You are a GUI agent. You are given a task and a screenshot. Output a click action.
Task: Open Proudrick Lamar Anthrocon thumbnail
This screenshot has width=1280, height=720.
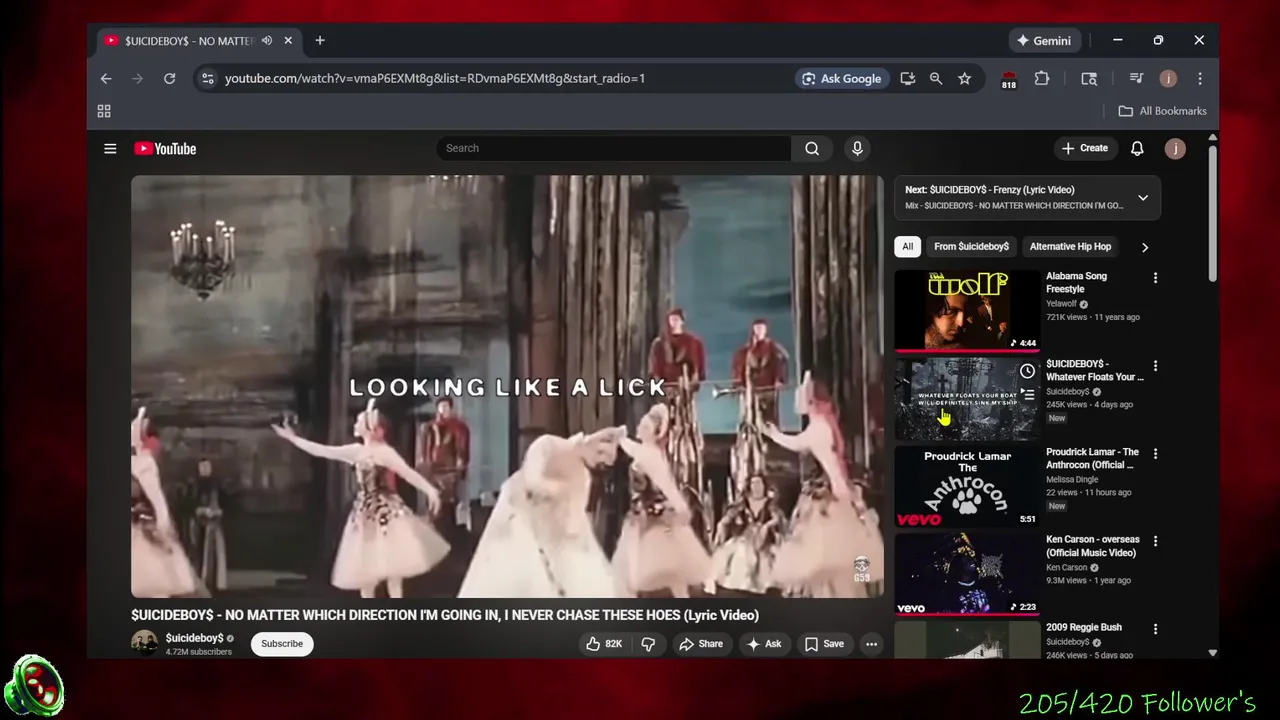click(x=967, y=486)
